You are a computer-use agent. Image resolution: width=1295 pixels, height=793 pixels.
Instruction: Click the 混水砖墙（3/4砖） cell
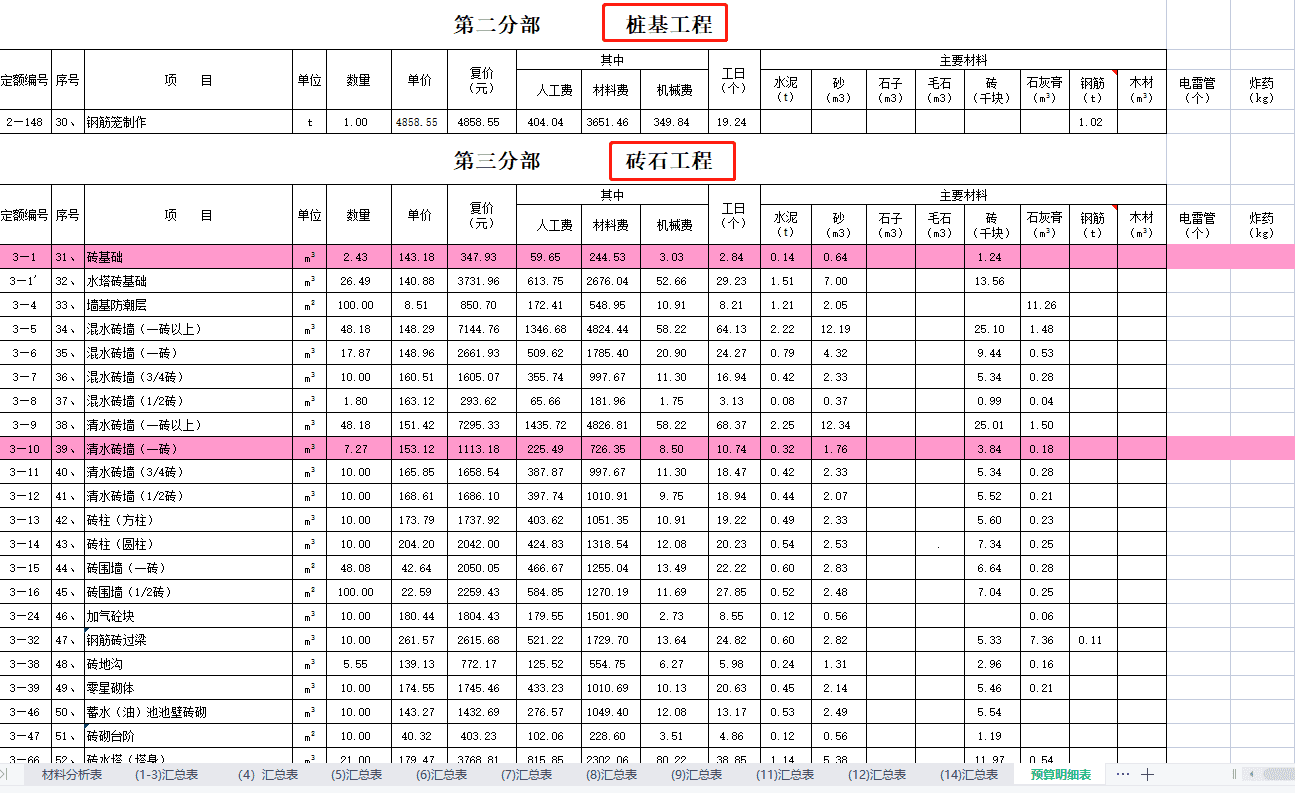coord(187,377)
